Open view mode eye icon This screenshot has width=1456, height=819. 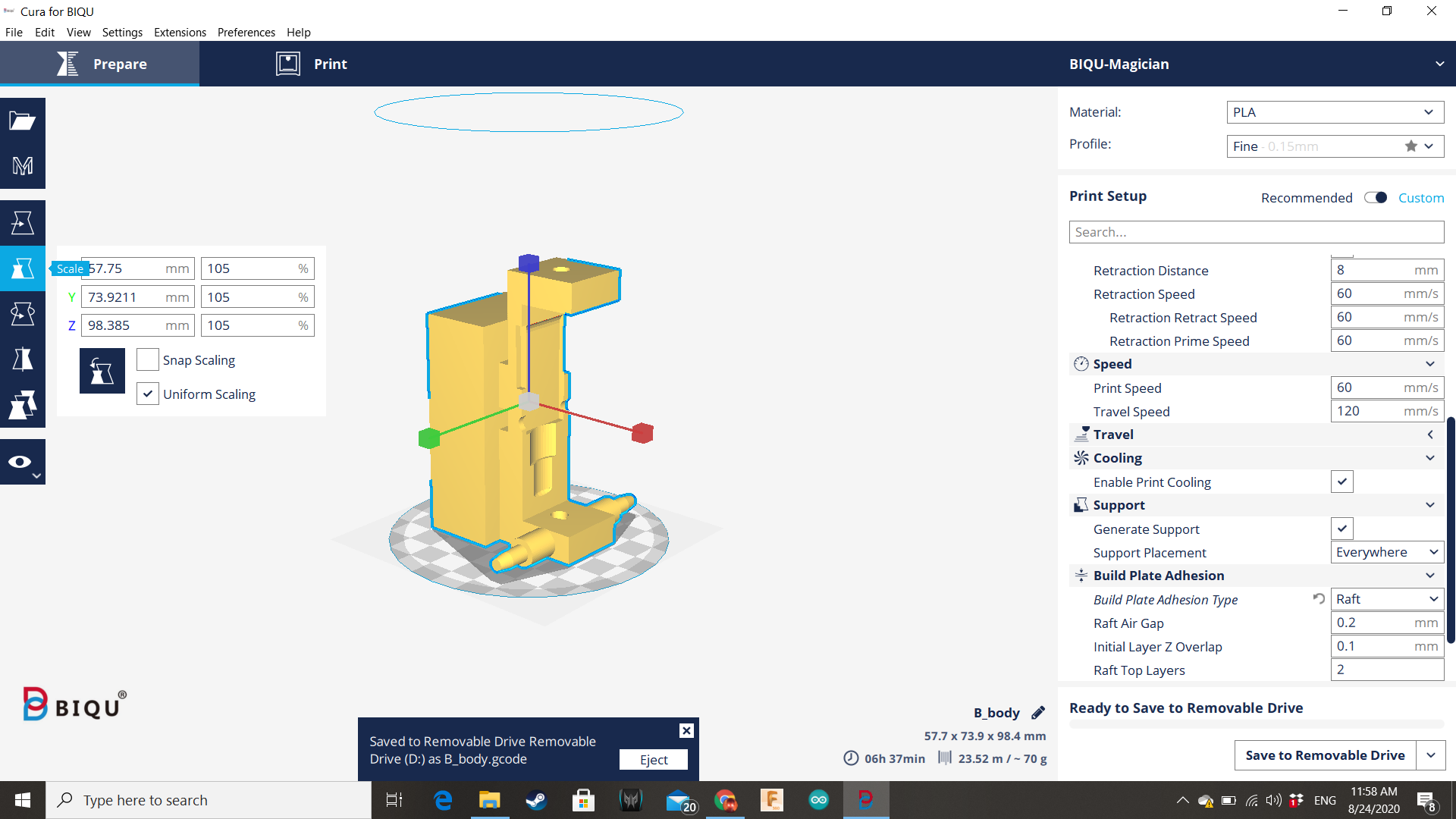(x=21, y=462)
